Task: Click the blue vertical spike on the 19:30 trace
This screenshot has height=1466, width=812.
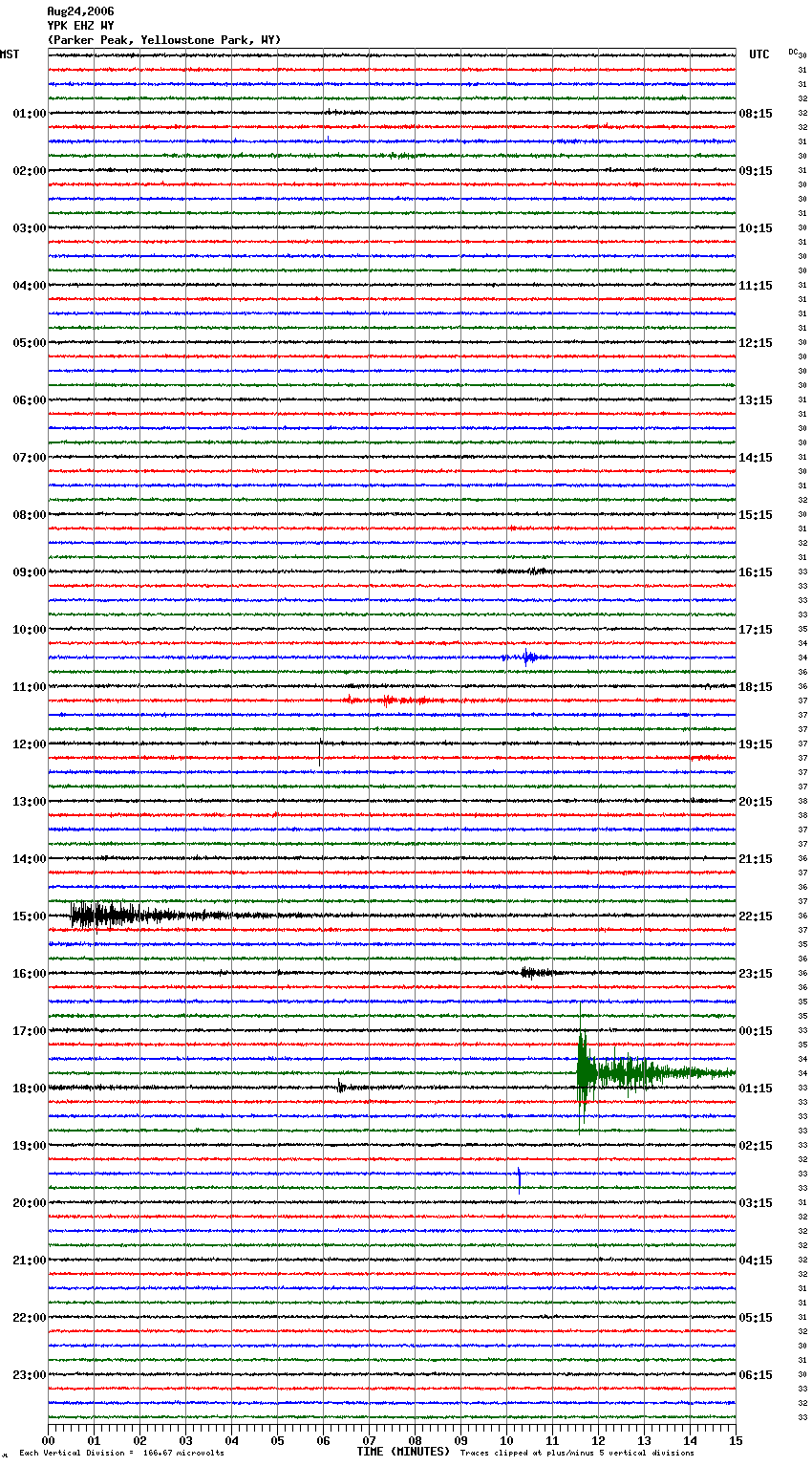Action: click(x=519, y=1179)
